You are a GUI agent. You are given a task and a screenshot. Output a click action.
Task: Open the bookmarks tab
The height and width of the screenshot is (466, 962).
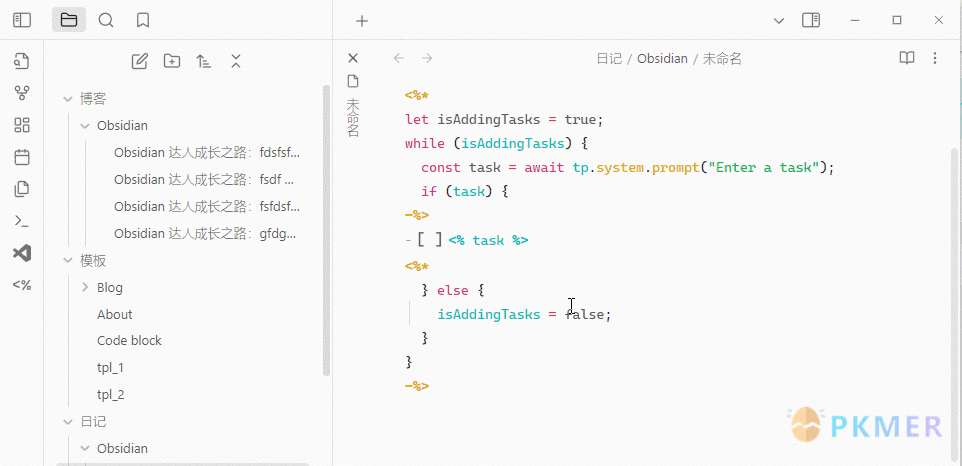[143, 20]
